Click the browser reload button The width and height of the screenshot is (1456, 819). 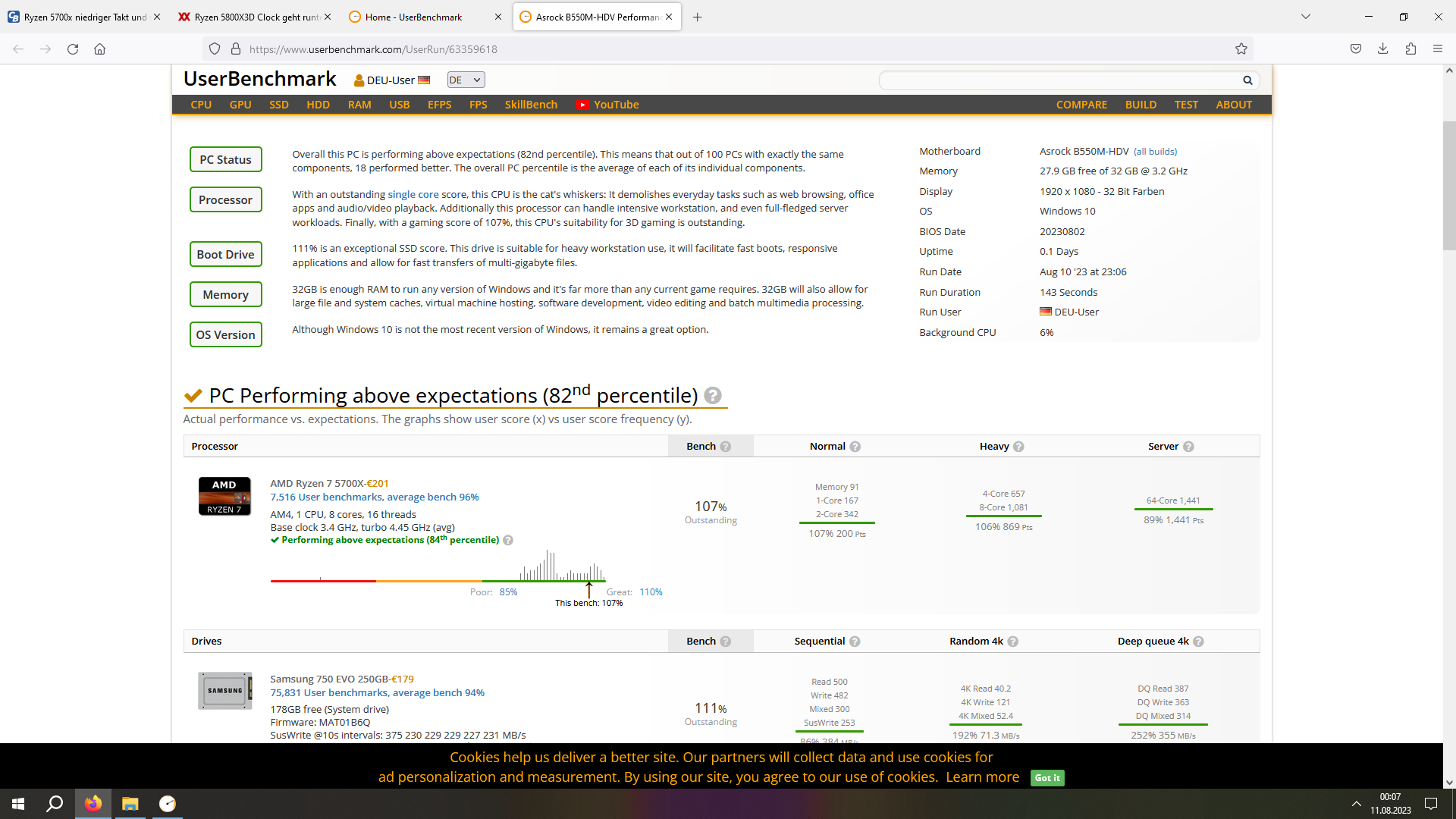coord(73,49)
